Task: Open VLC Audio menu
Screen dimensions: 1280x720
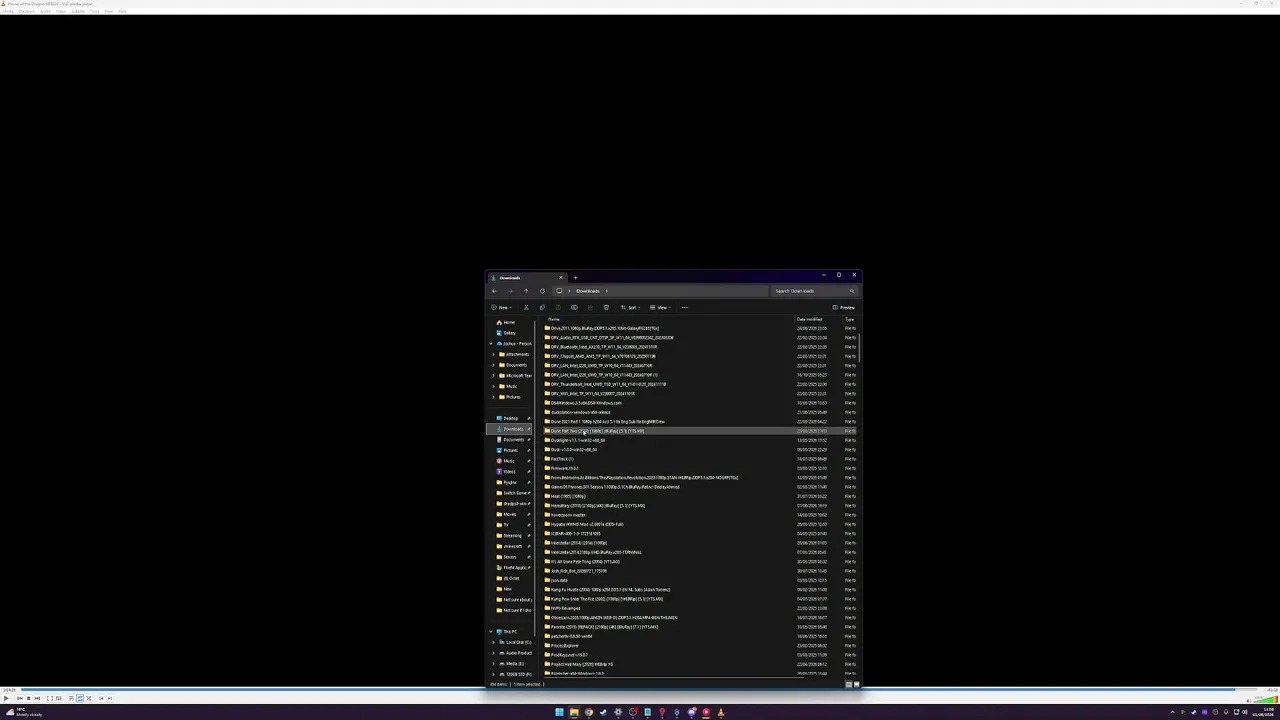Action: (45, 11)
